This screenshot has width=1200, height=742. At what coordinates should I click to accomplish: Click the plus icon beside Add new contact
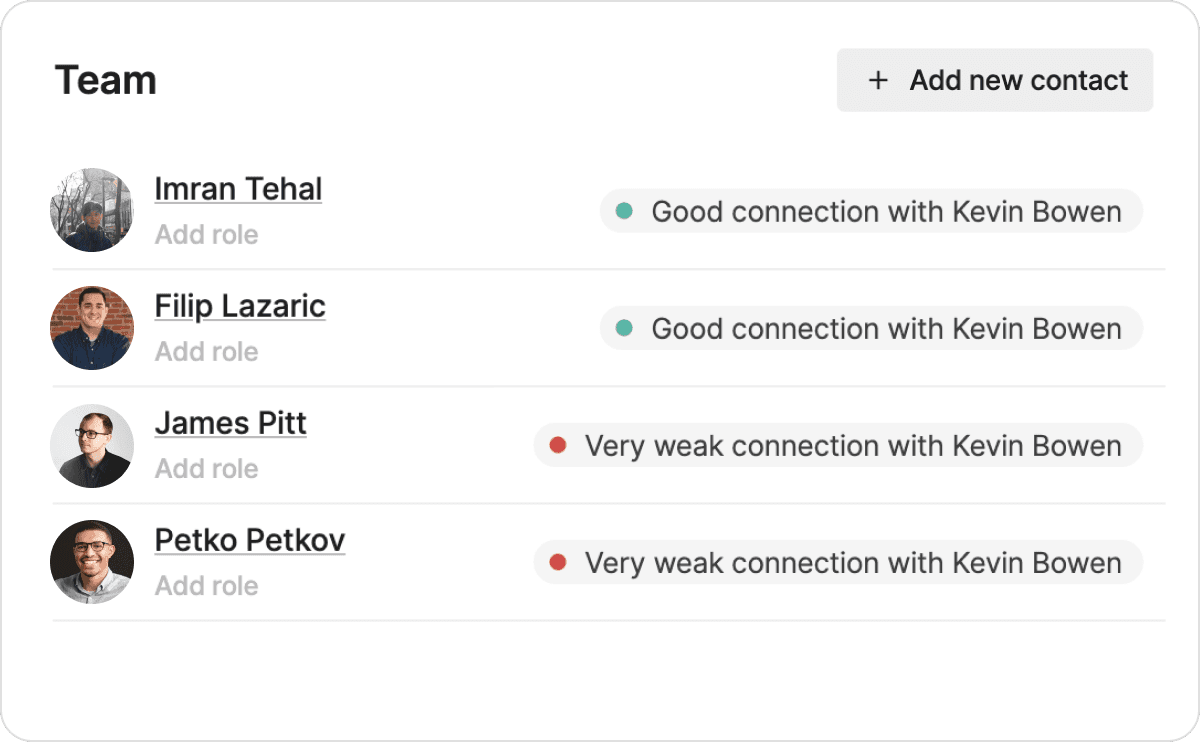click(878, 80)
